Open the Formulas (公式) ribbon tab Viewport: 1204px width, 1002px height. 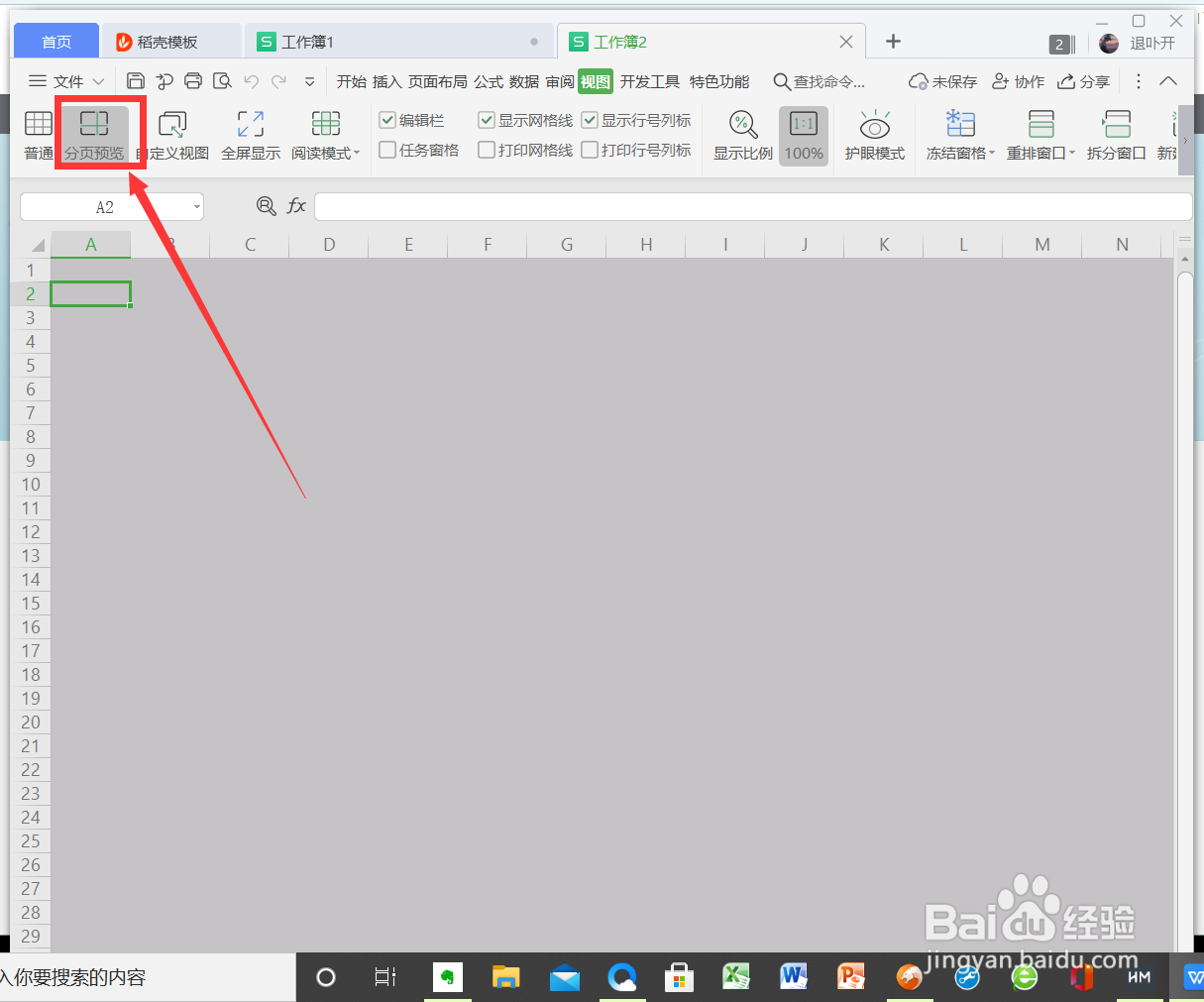click(489, 81)
